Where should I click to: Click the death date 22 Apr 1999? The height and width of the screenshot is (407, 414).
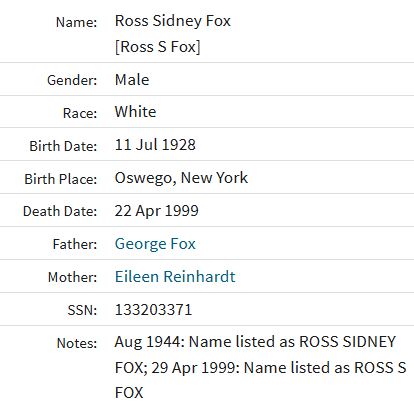(157, 211)
